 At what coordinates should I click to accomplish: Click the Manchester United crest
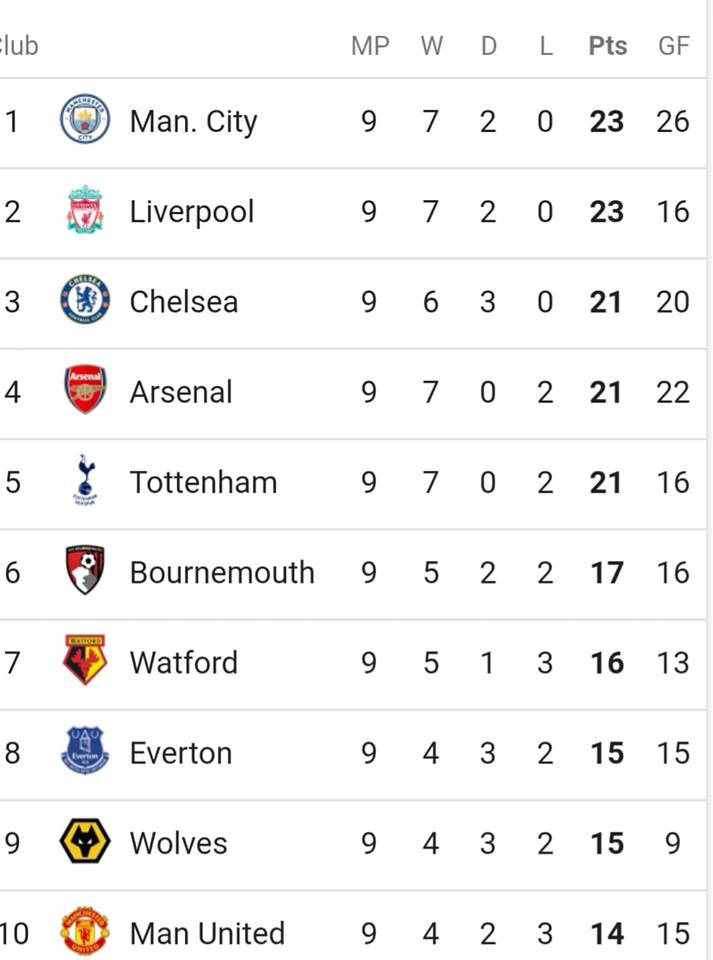(x=85, y=931)
